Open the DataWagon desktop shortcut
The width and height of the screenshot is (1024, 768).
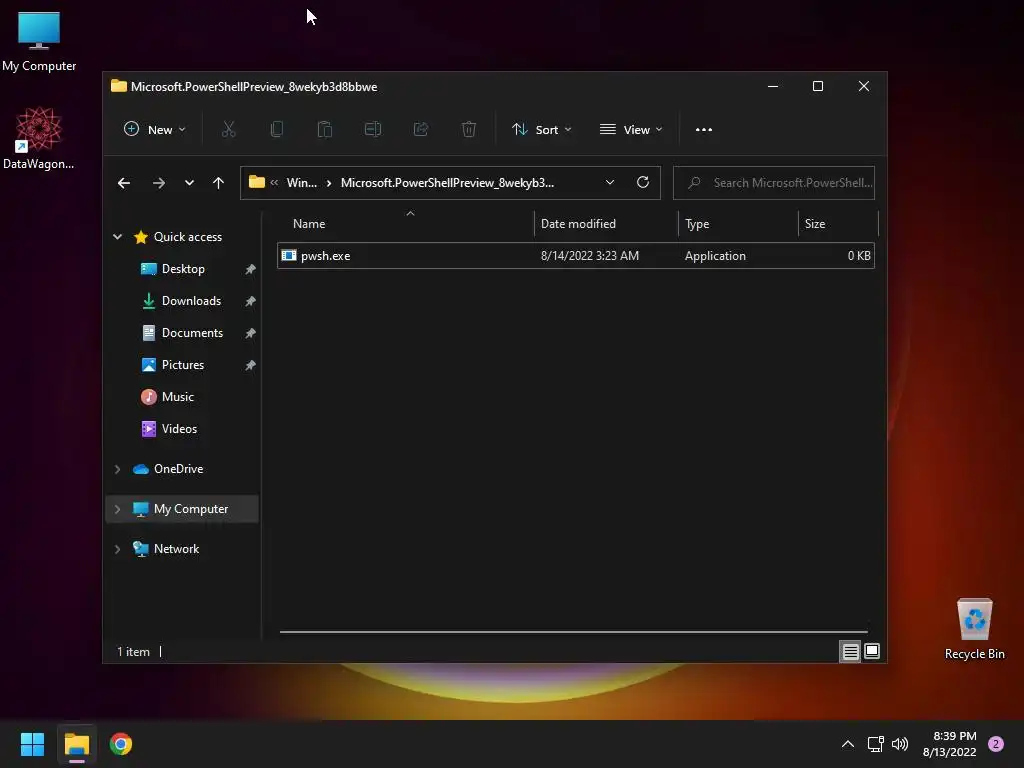(39, 138)
